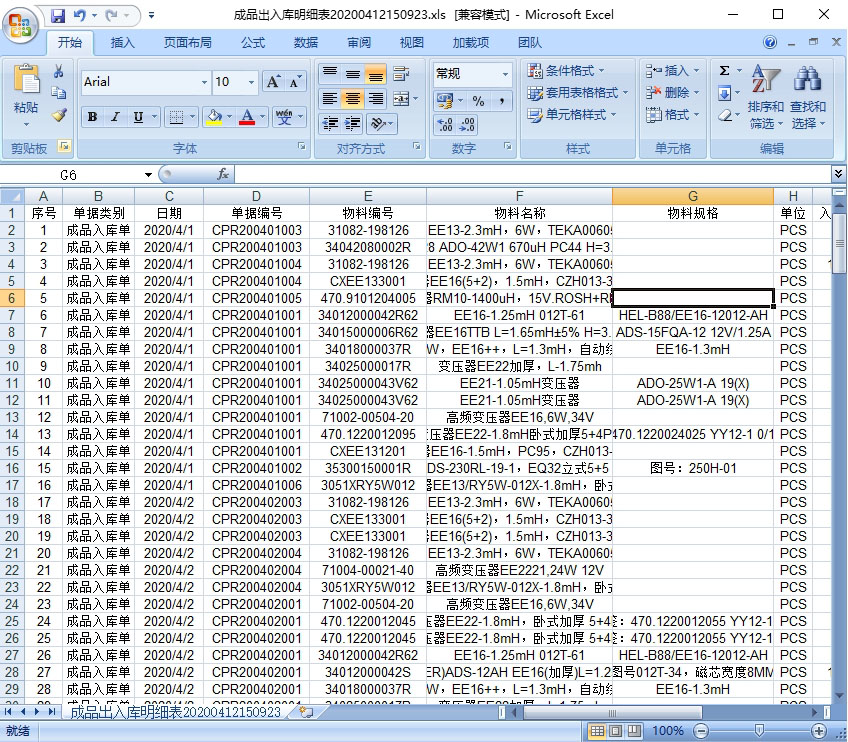Expand the 常规 number format dropdown

(x=505, y=74)
